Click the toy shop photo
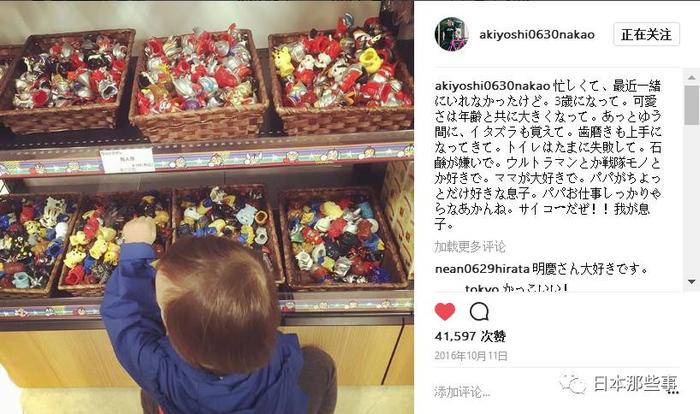The width and height of the screenshot is (700, 414). point(207,207)
